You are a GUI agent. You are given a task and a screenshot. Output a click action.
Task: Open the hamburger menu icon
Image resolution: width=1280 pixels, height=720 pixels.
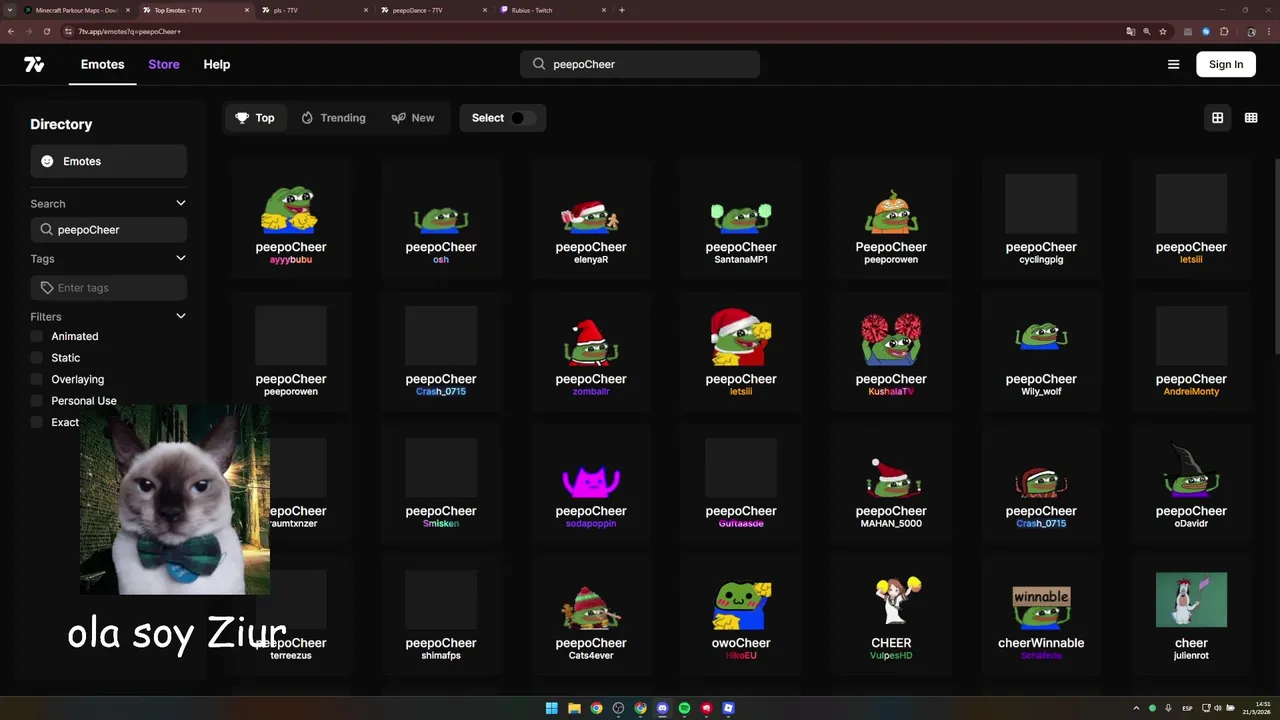1174,64
